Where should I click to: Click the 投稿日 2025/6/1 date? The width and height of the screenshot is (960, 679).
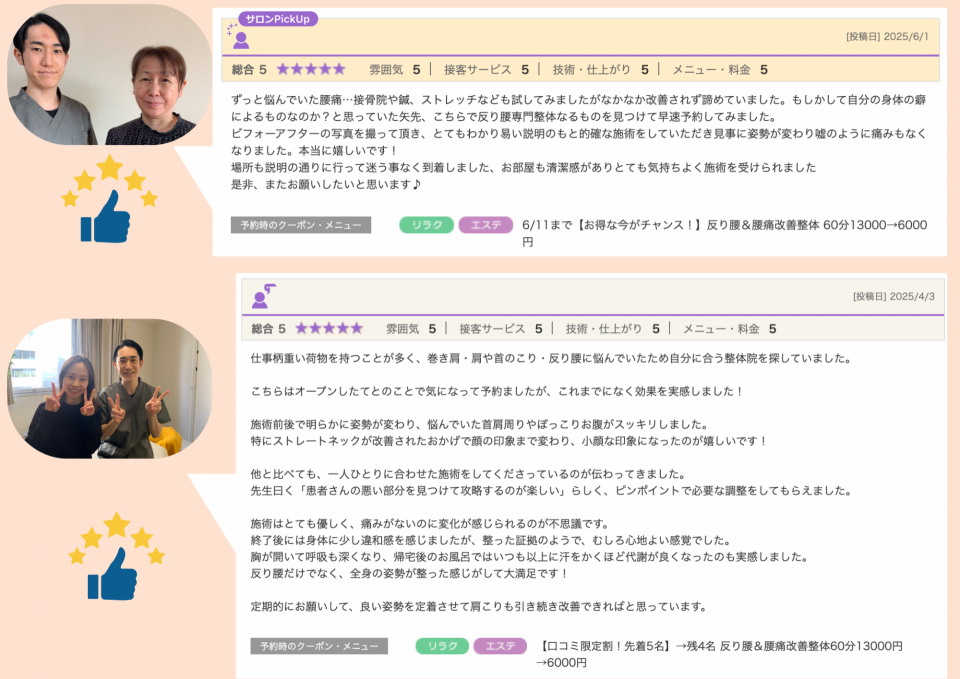tap(887, 36)
